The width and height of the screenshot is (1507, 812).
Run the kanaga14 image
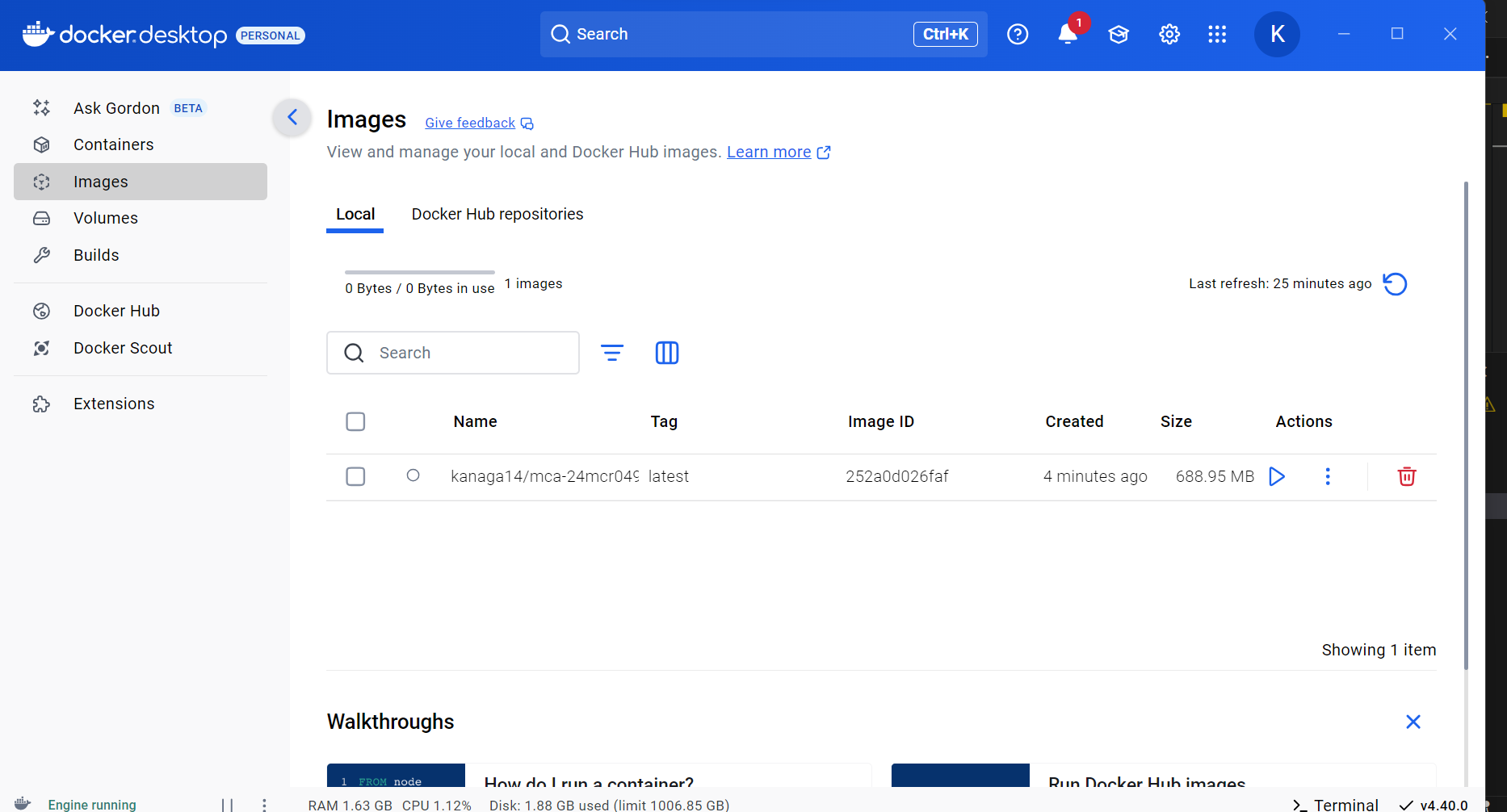coord(1277,476)
